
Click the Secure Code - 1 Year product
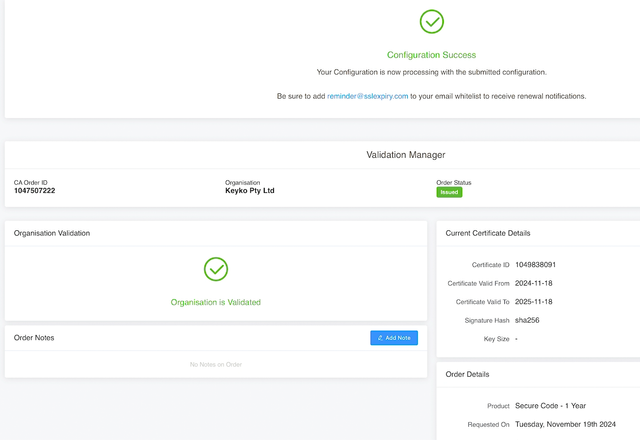550,406
